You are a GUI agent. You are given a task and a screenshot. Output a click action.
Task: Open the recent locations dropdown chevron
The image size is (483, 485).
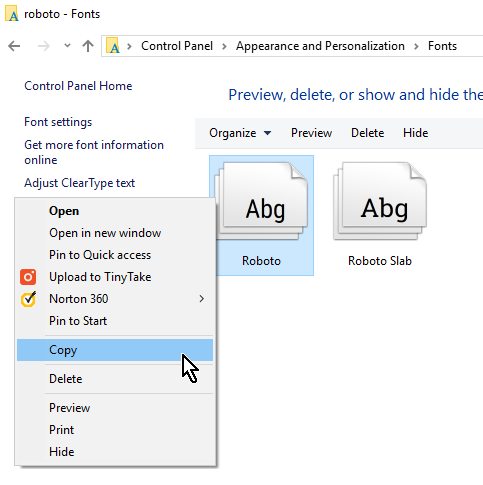67,45
